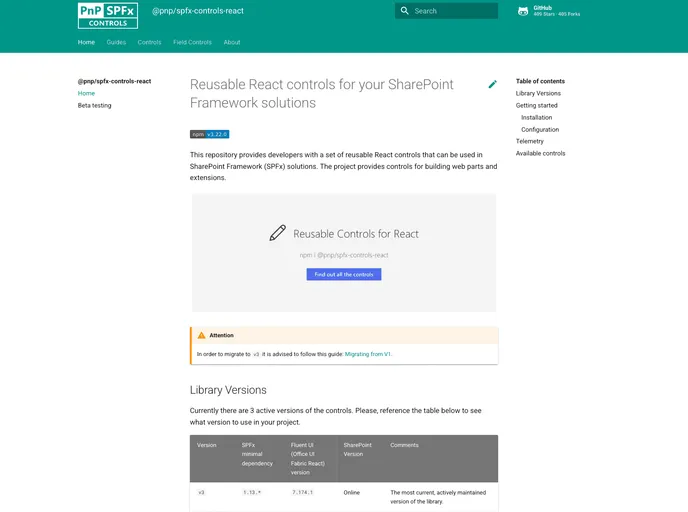This screenshot has width=688, height=512.
Task: Click the main page title heading
Action: coord(322,93)
